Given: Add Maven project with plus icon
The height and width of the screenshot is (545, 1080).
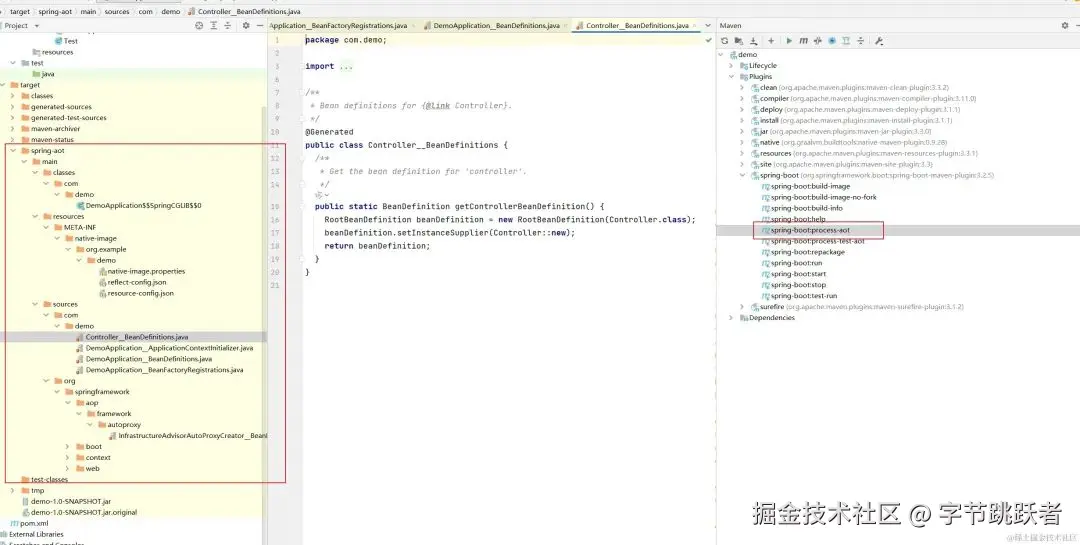Looking at the screenshot, I should click(x=771, y=41).
